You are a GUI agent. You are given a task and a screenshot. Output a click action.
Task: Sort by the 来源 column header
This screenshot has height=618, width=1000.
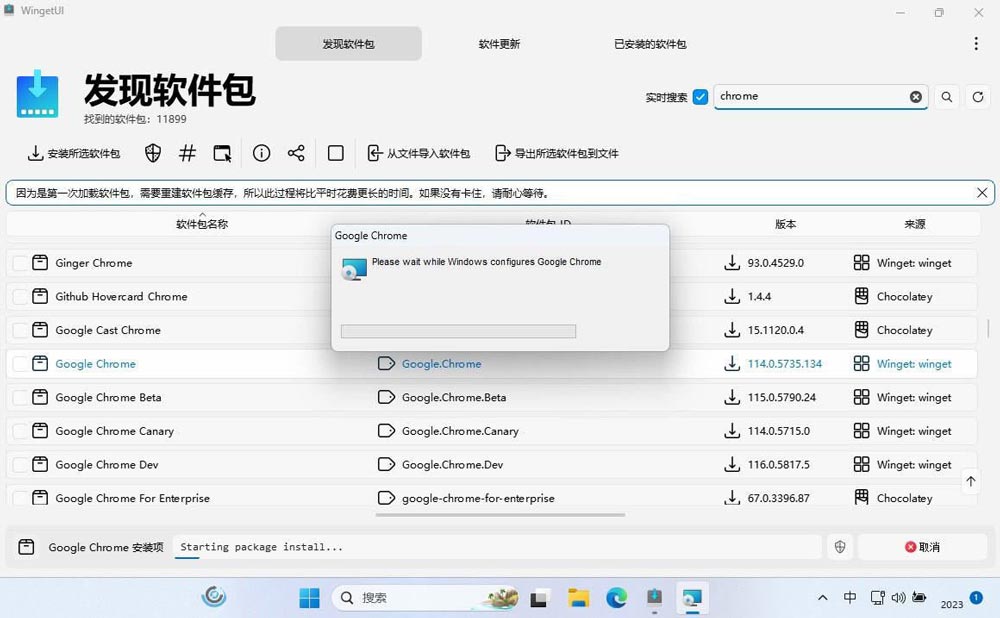pos(915,224)
